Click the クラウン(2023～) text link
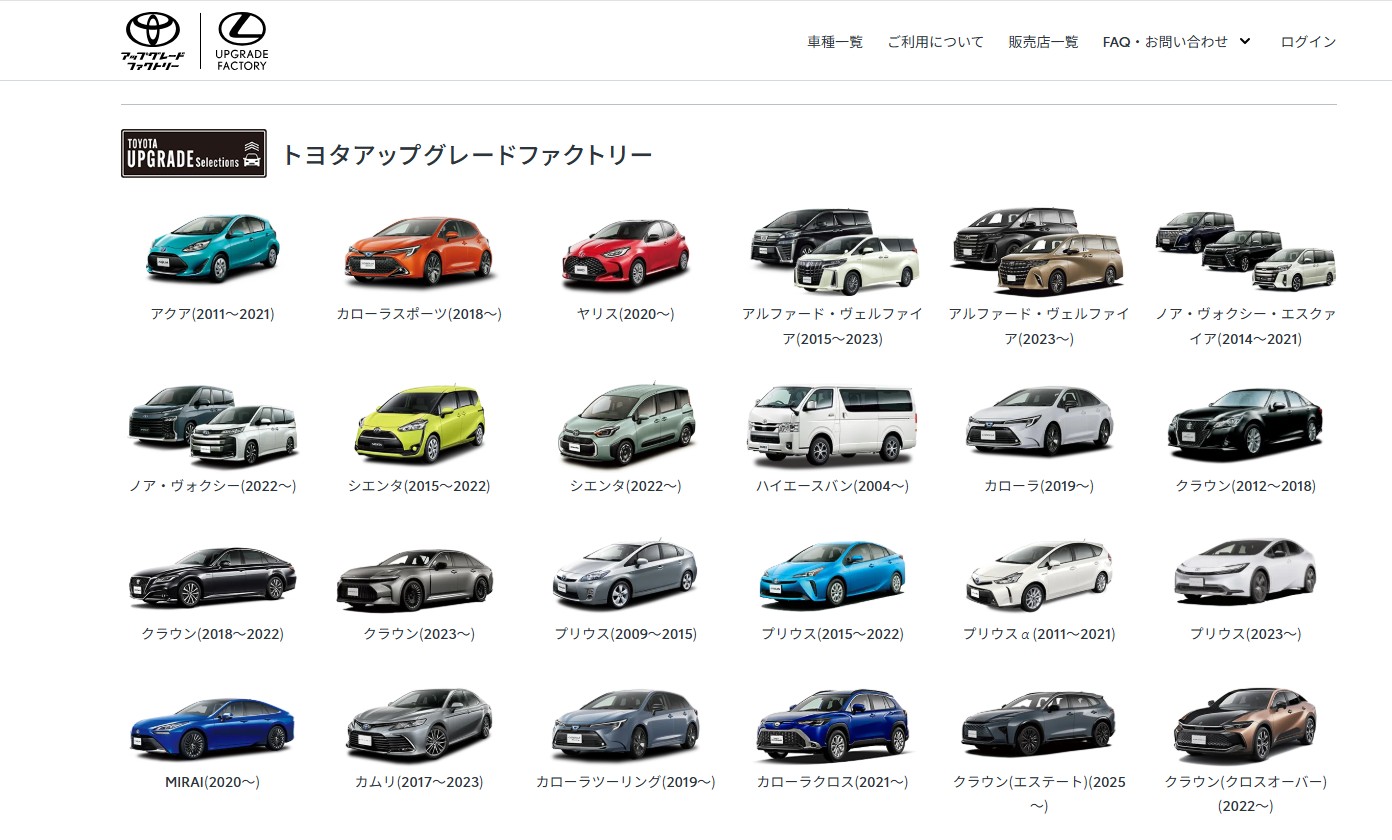1392x840 pixels. click(419, 634)
